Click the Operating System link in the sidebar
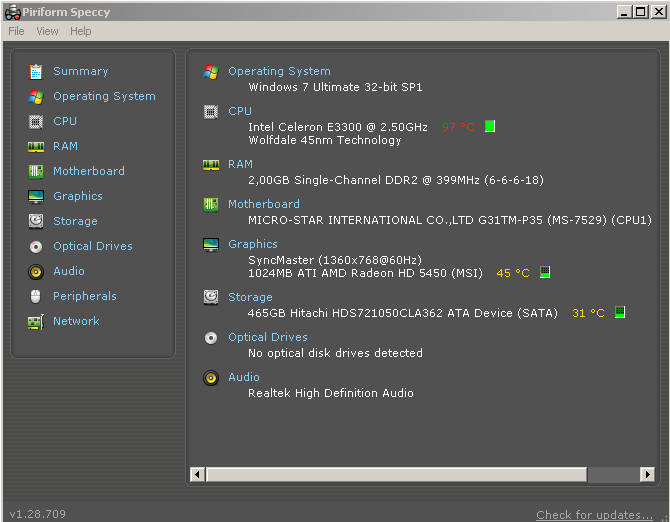This screenshot has width=670, height=522. pyautogui.click(x=104, y=96)
